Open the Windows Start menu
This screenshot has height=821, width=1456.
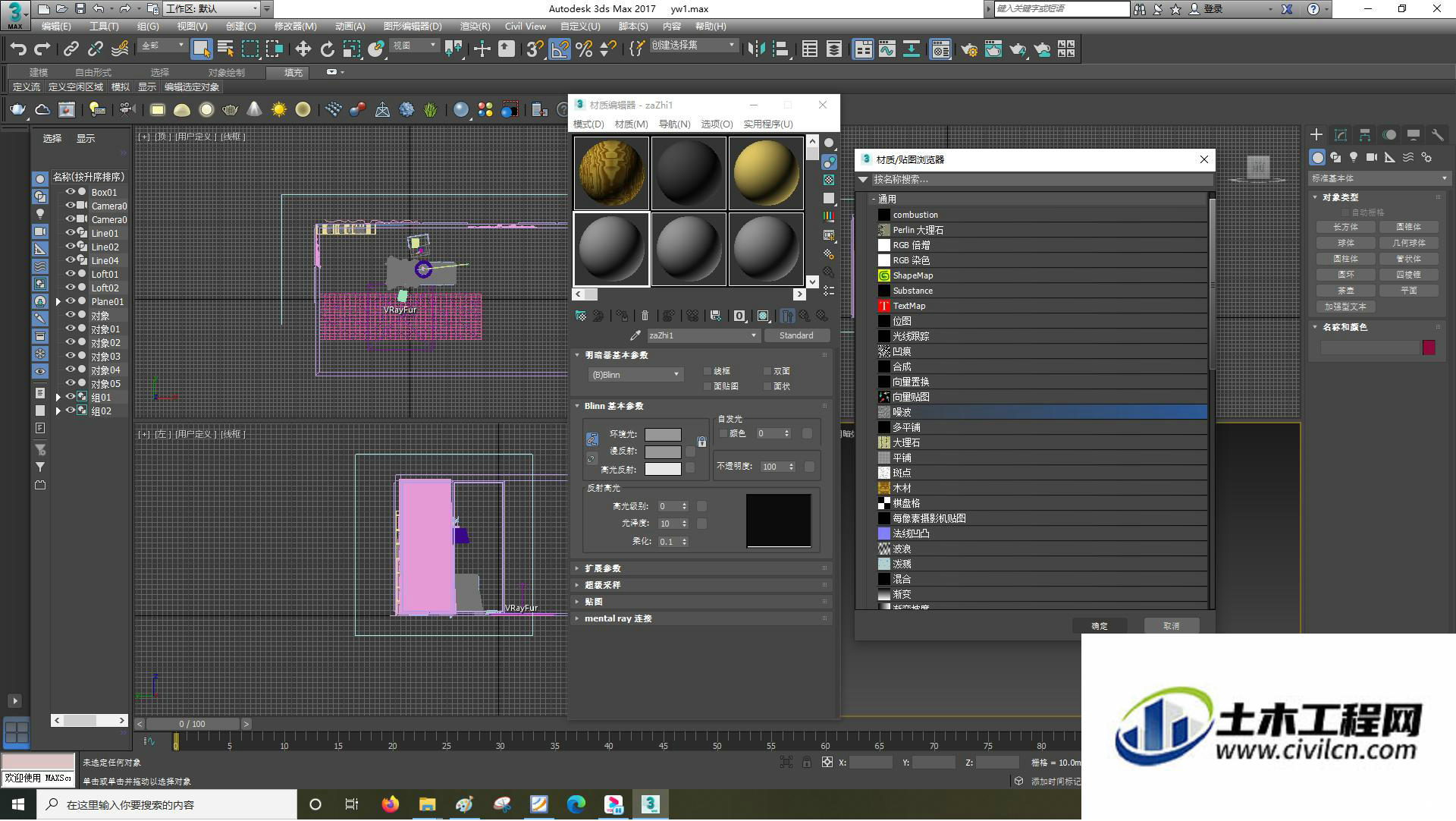[x=18, y=805]
